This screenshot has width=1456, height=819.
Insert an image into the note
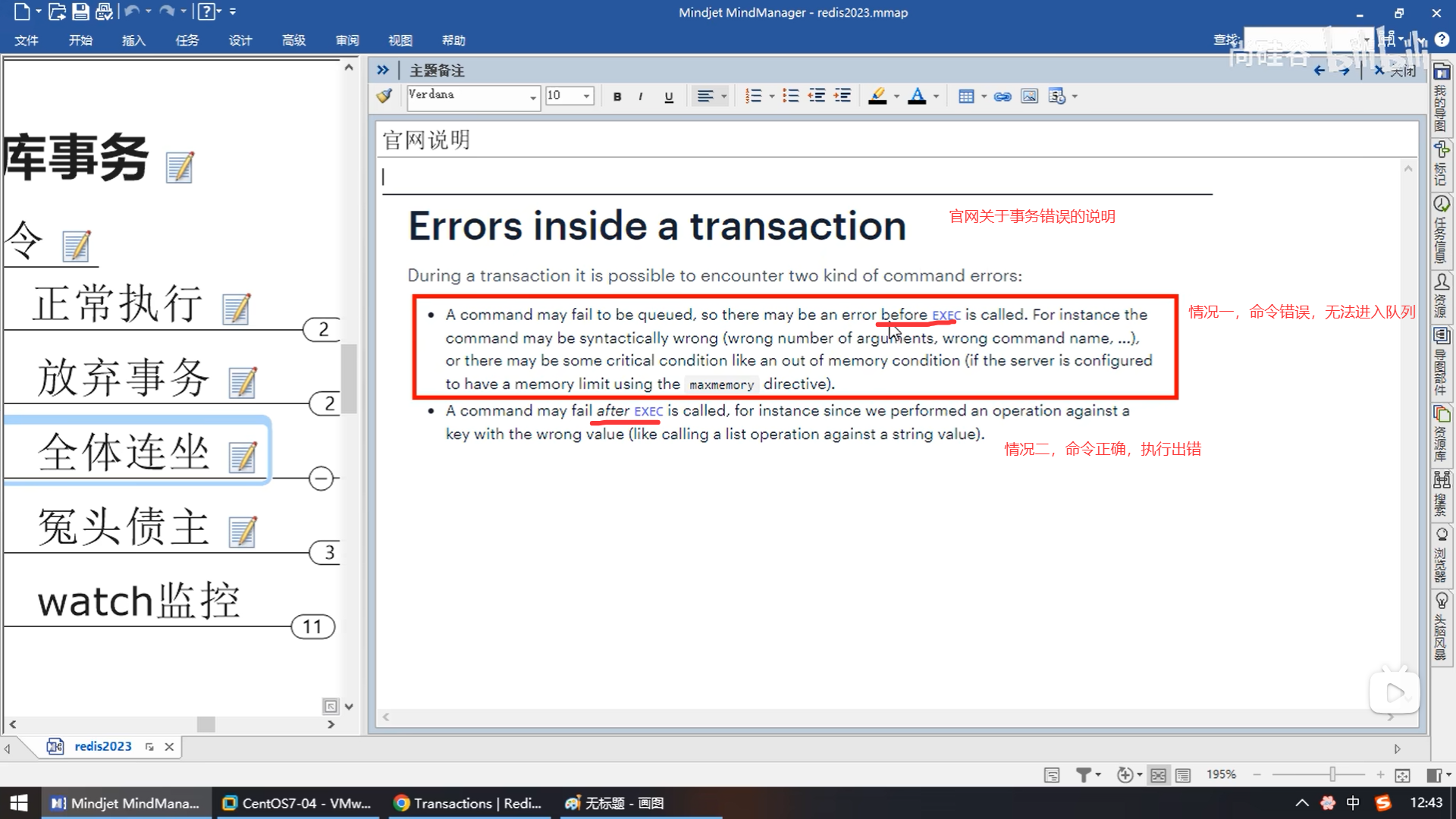(1029, 96)
